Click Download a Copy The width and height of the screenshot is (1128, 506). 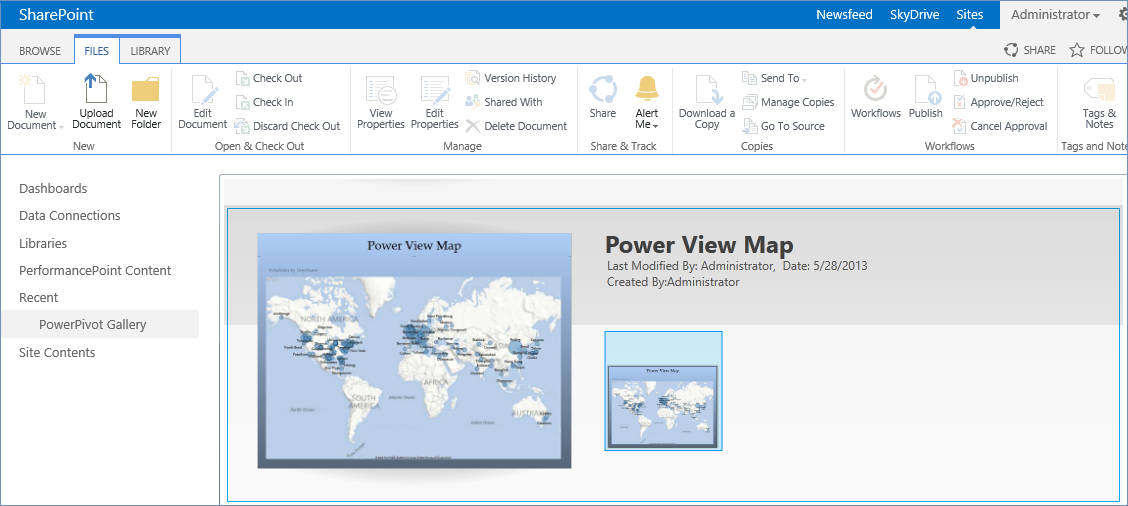pos(707,103)
